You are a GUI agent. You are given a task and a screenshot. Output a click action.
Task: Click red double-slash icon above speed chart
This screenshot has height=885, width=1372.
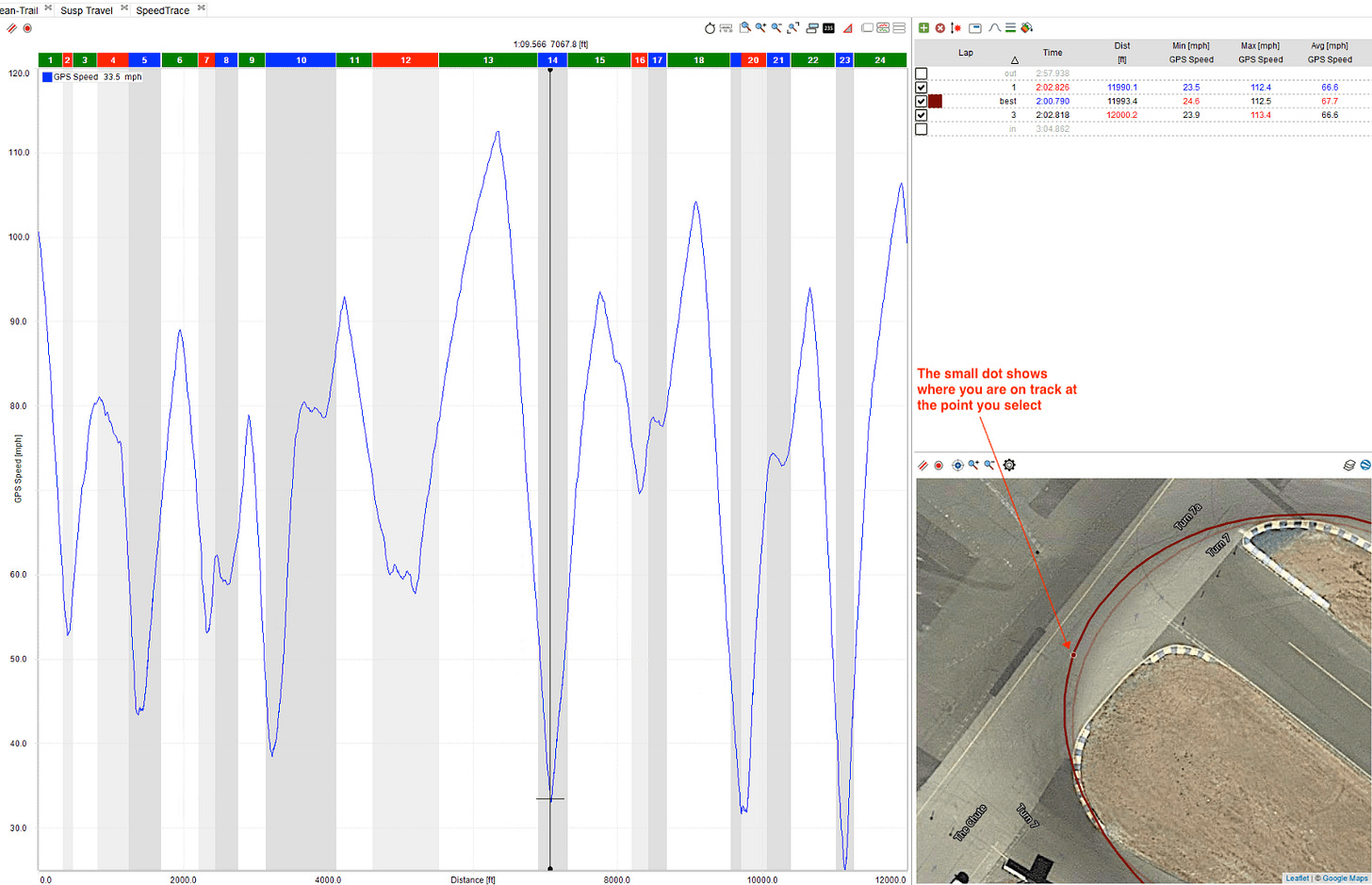click(12, 28)
